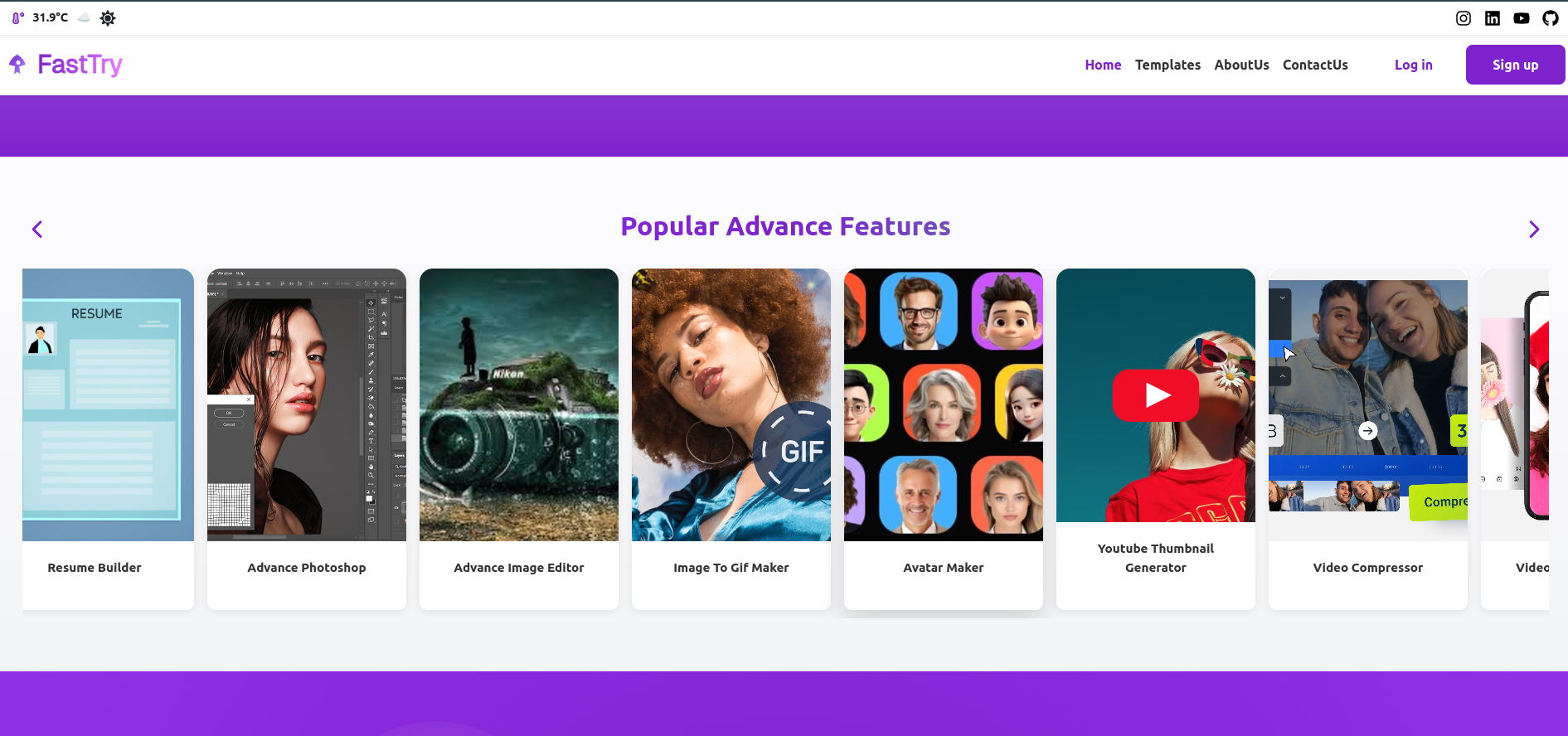
Task: Show previous features with left chevron
Action: [x=37, y=230]
